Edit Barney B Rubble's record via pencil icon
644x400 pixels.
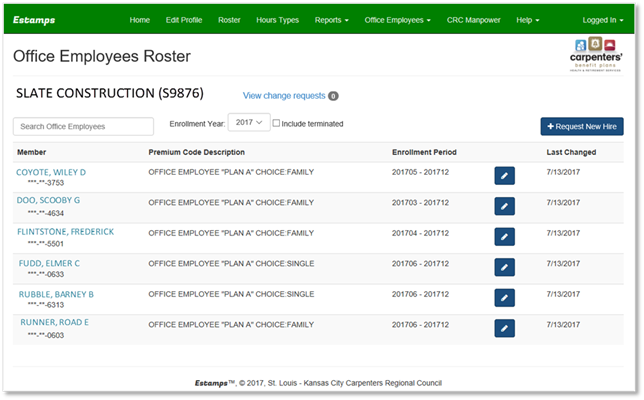504,298
